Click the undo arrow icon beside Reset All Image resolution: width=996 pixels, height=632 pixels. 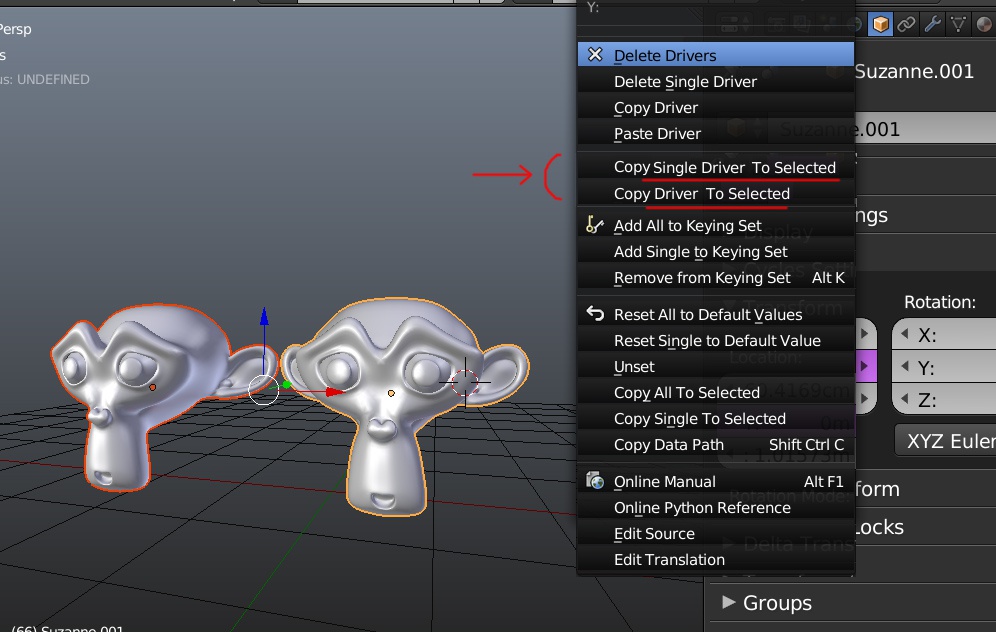pyautogui.click(x=595, y=313)
